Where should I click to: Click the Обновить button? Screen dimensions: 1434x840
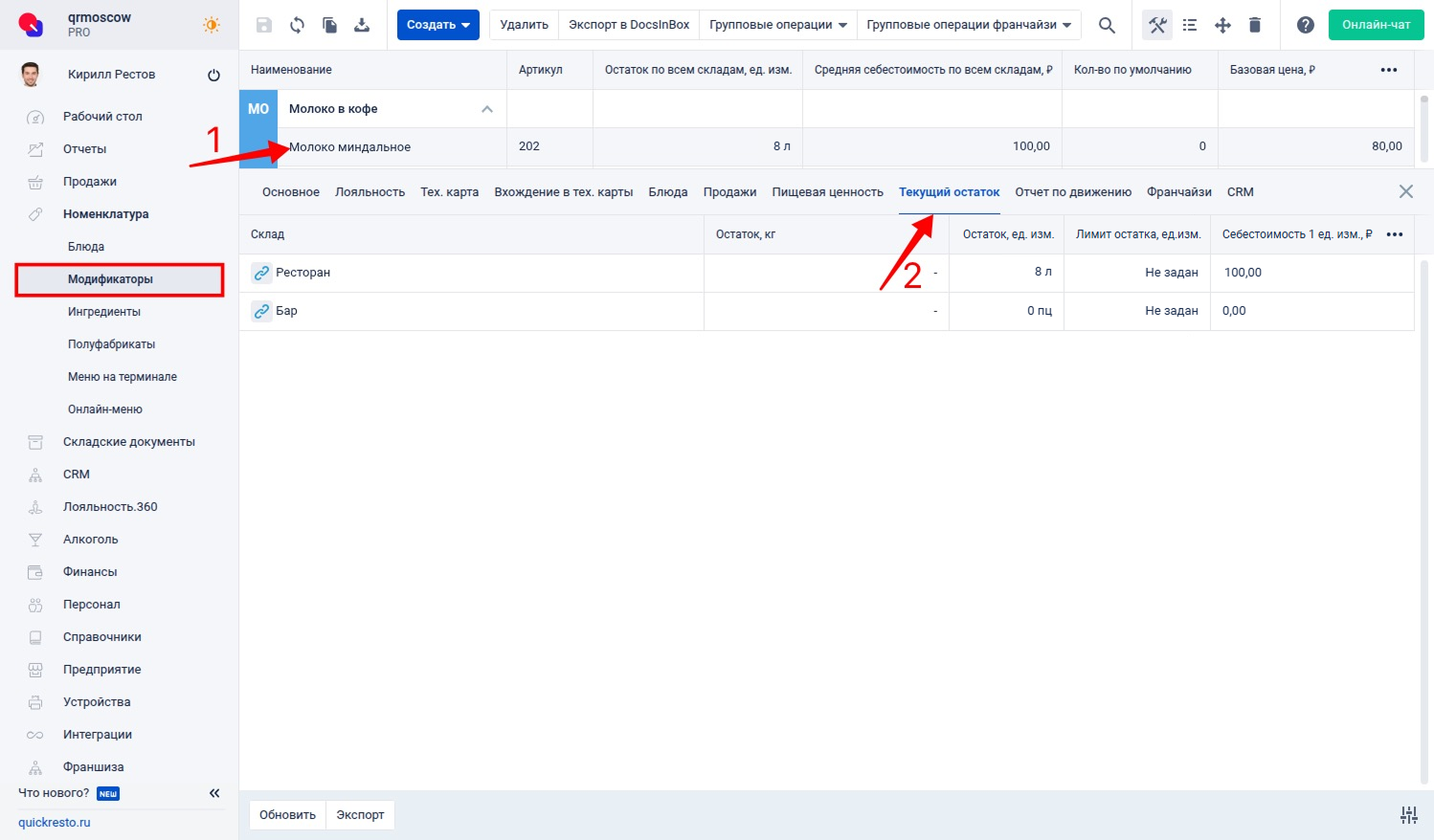coord(286,814)
